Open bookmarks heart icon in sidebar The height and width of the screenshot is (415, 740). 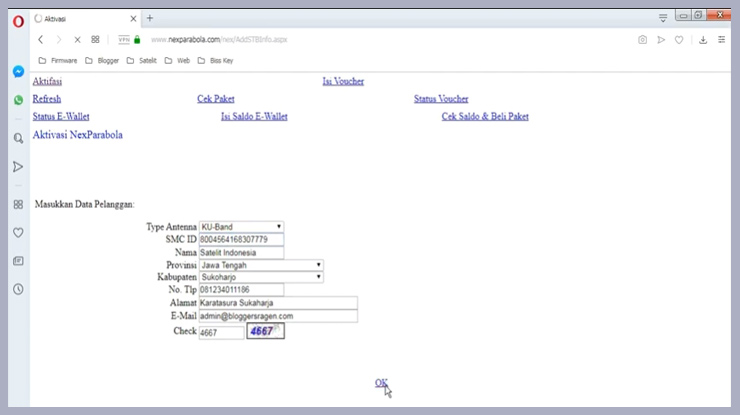coord(18,232)
